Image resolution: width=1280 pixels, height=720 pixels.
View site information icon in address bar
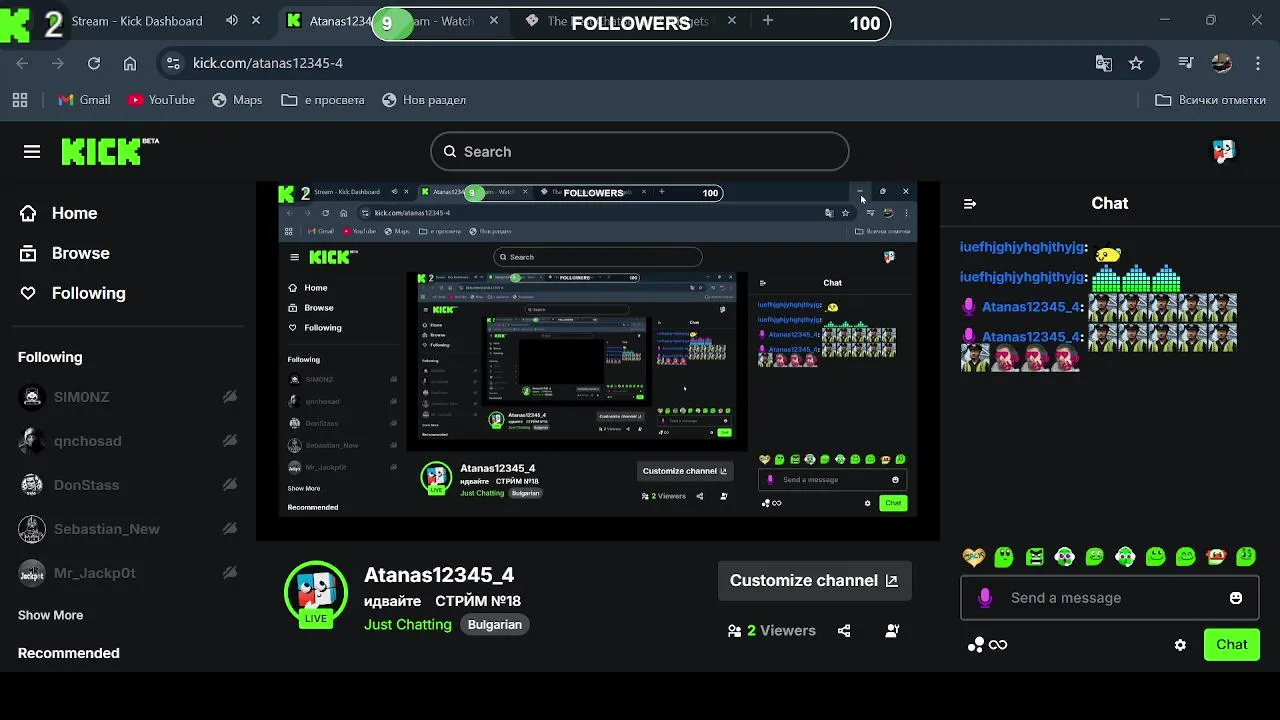tap(173, 63)
